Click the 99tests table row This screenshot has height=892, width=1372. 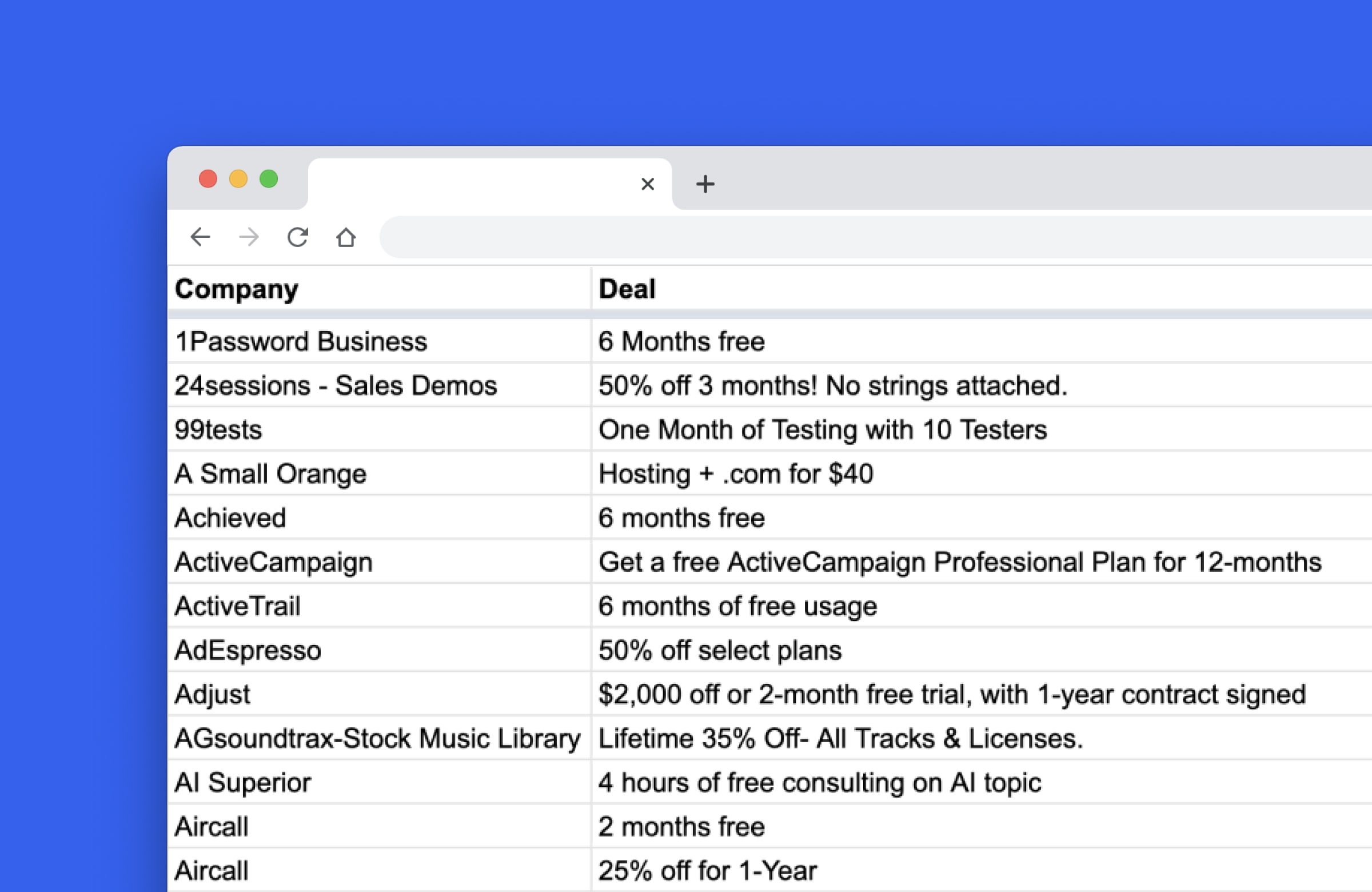click(x=218, y=429)
